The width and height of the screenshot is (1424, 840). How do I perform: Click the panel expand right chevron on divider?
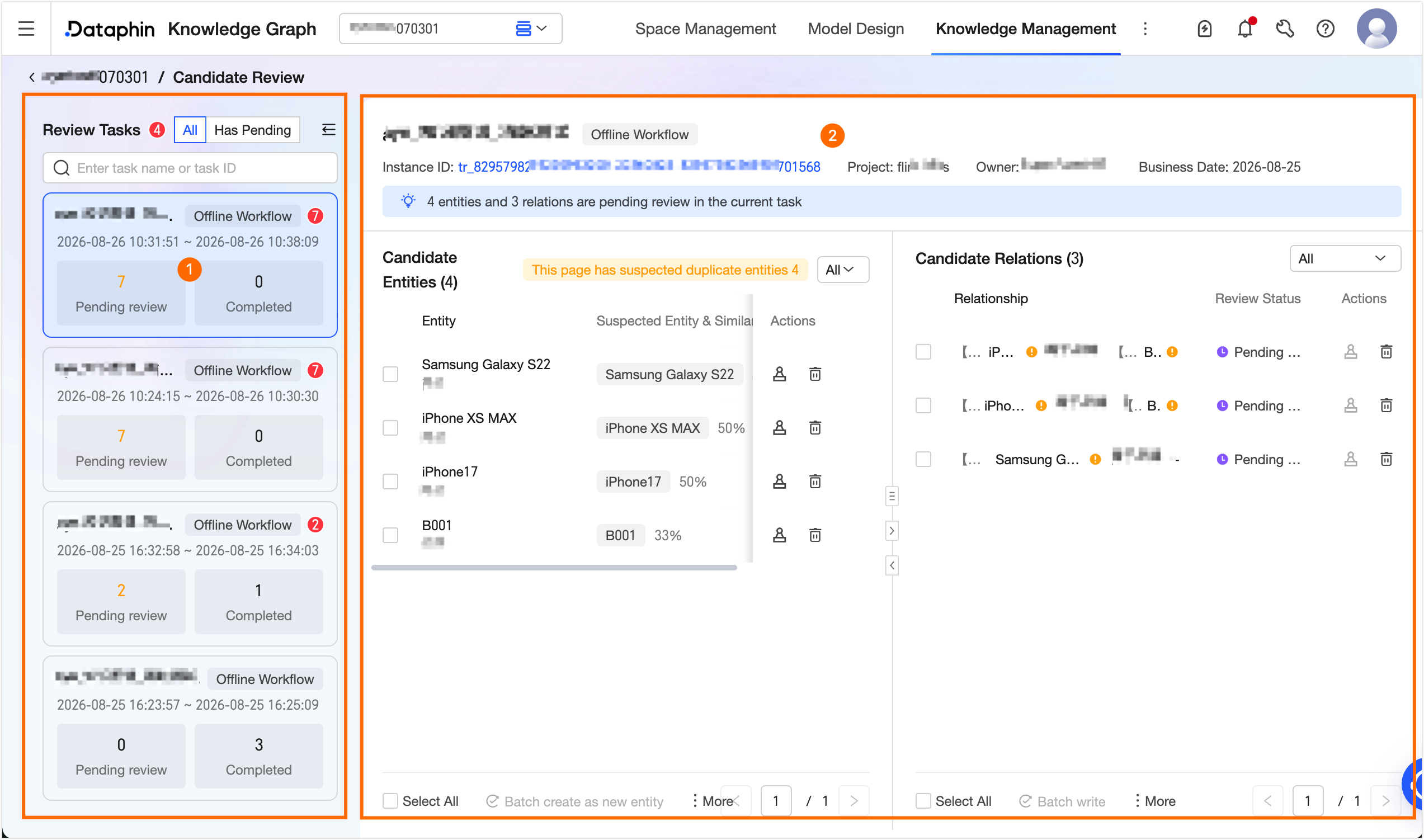coord(892,531)
